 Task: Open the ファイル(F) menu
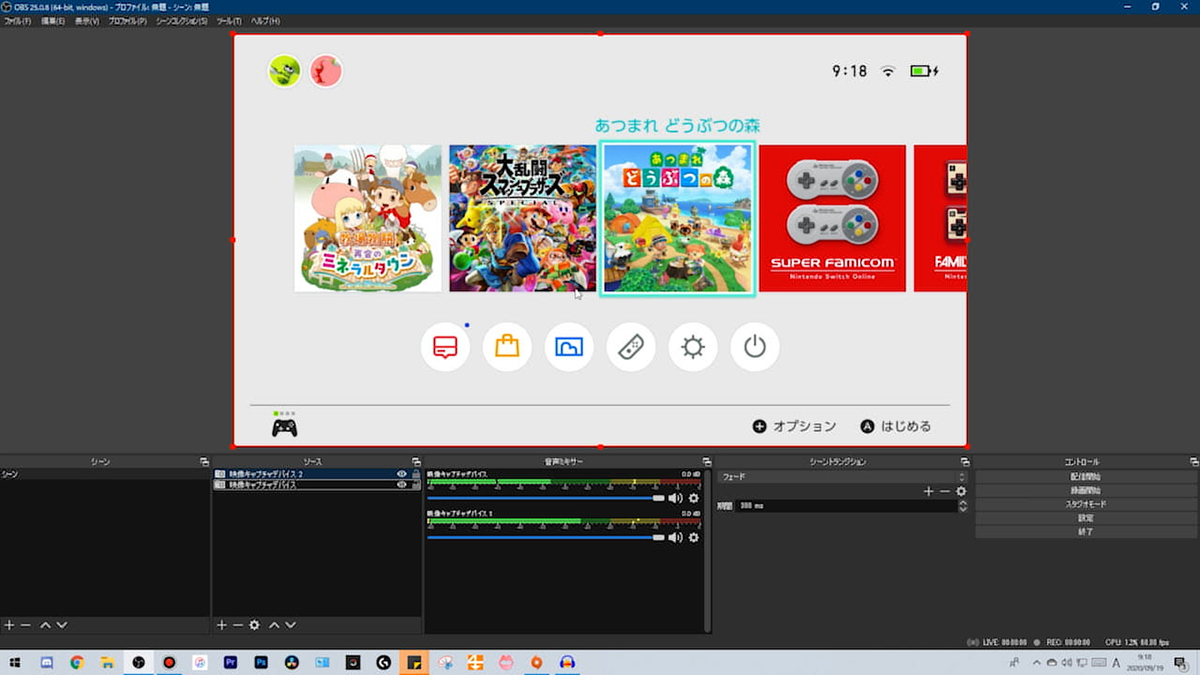tap(18, 20)
